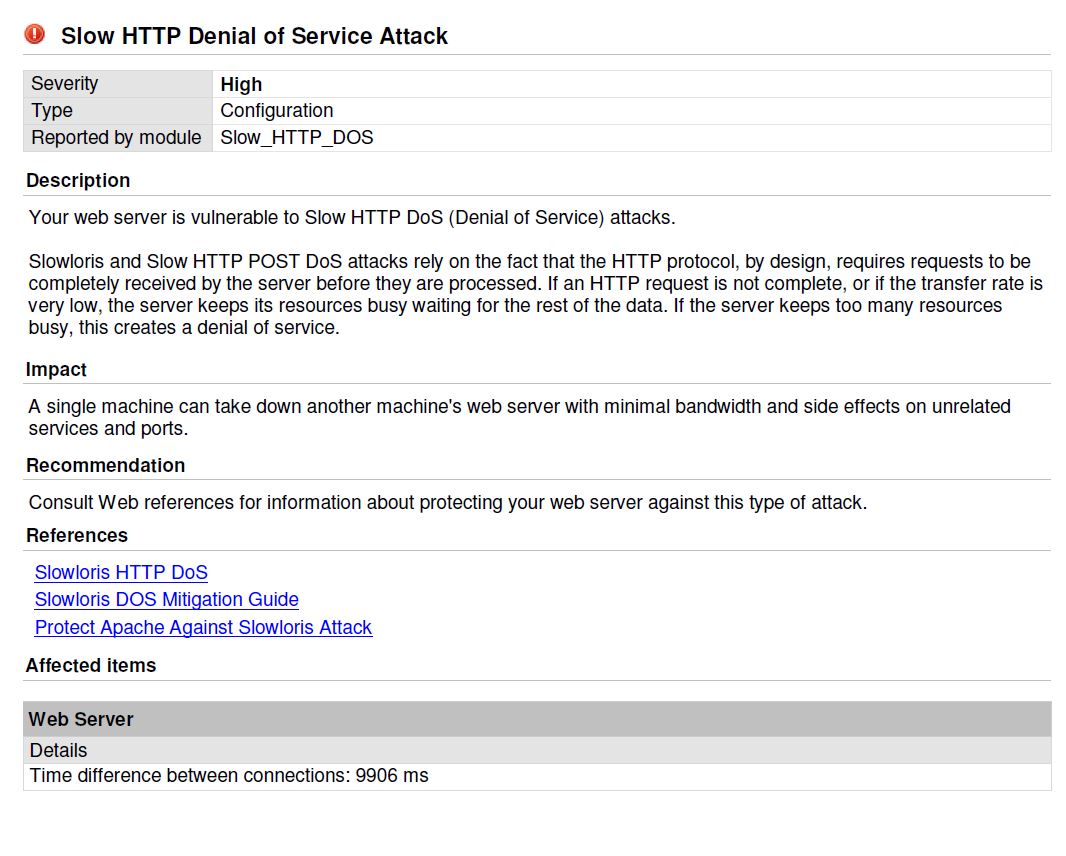Open the Protect Apache Against Slowloris Attack link
Image resolution: width=1066 pixels, height=856 pixels.
(203, 627)
